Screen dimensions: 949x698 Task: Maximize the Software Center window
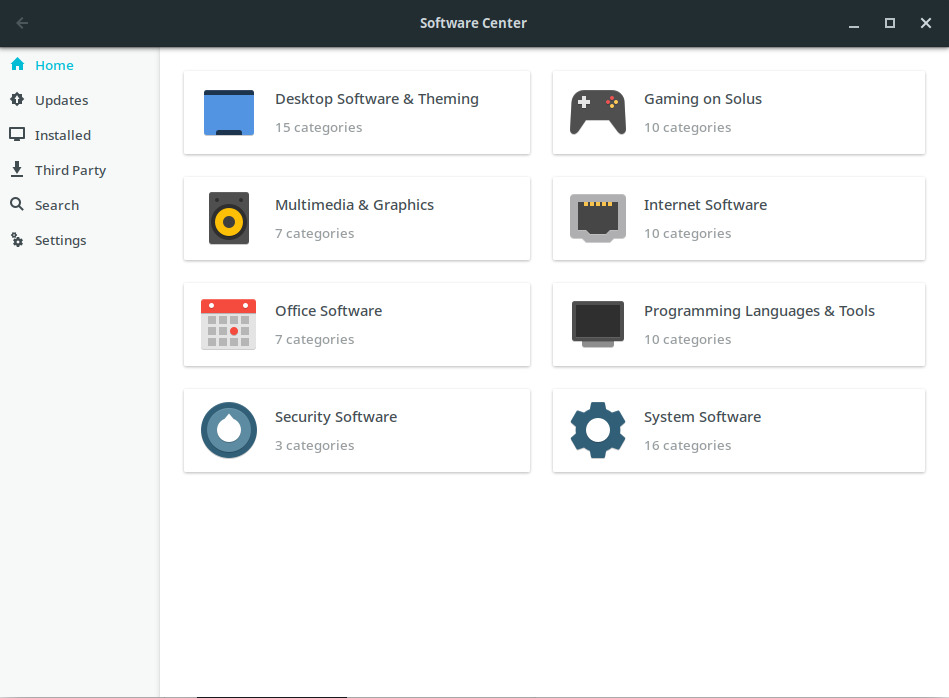[889, 23]
